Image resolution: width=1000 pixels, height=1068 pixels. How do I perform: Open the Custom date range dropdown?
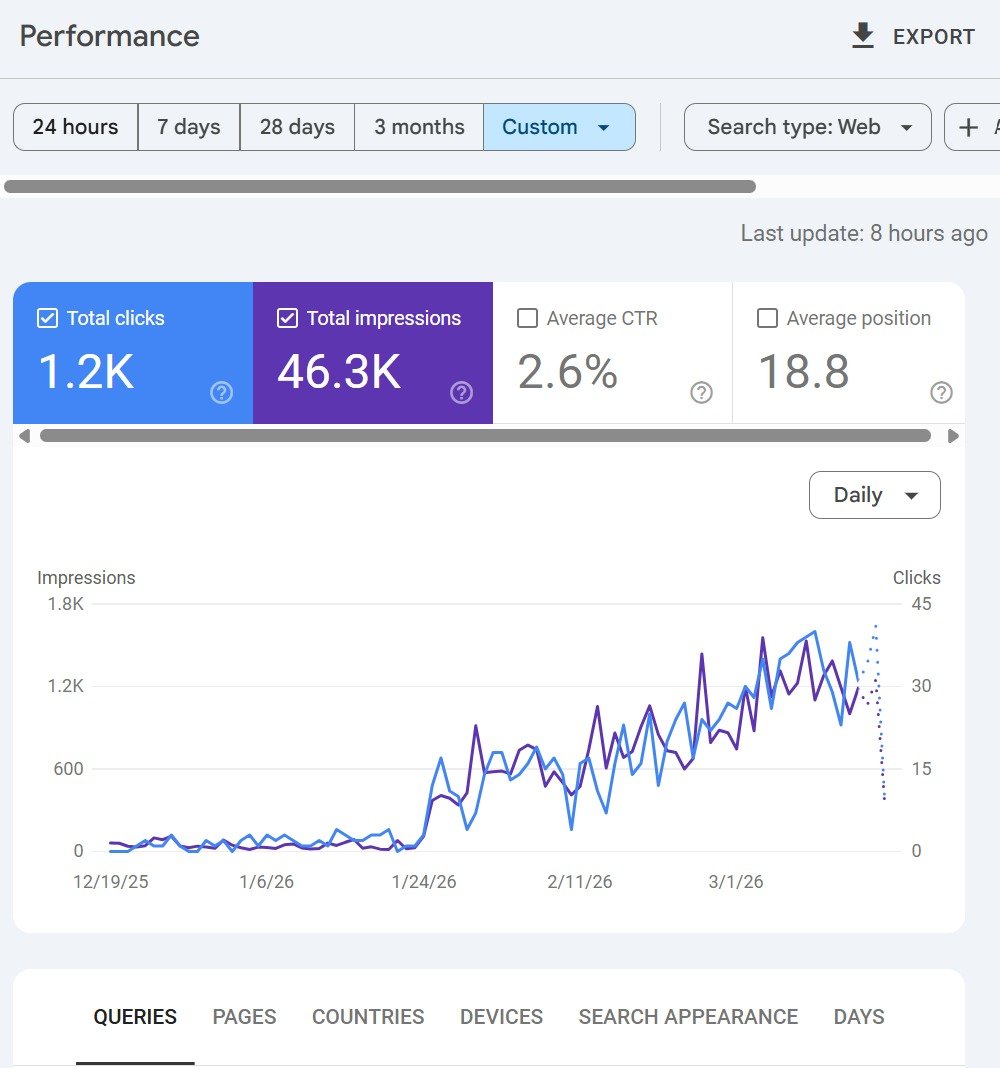click(558, 127)
